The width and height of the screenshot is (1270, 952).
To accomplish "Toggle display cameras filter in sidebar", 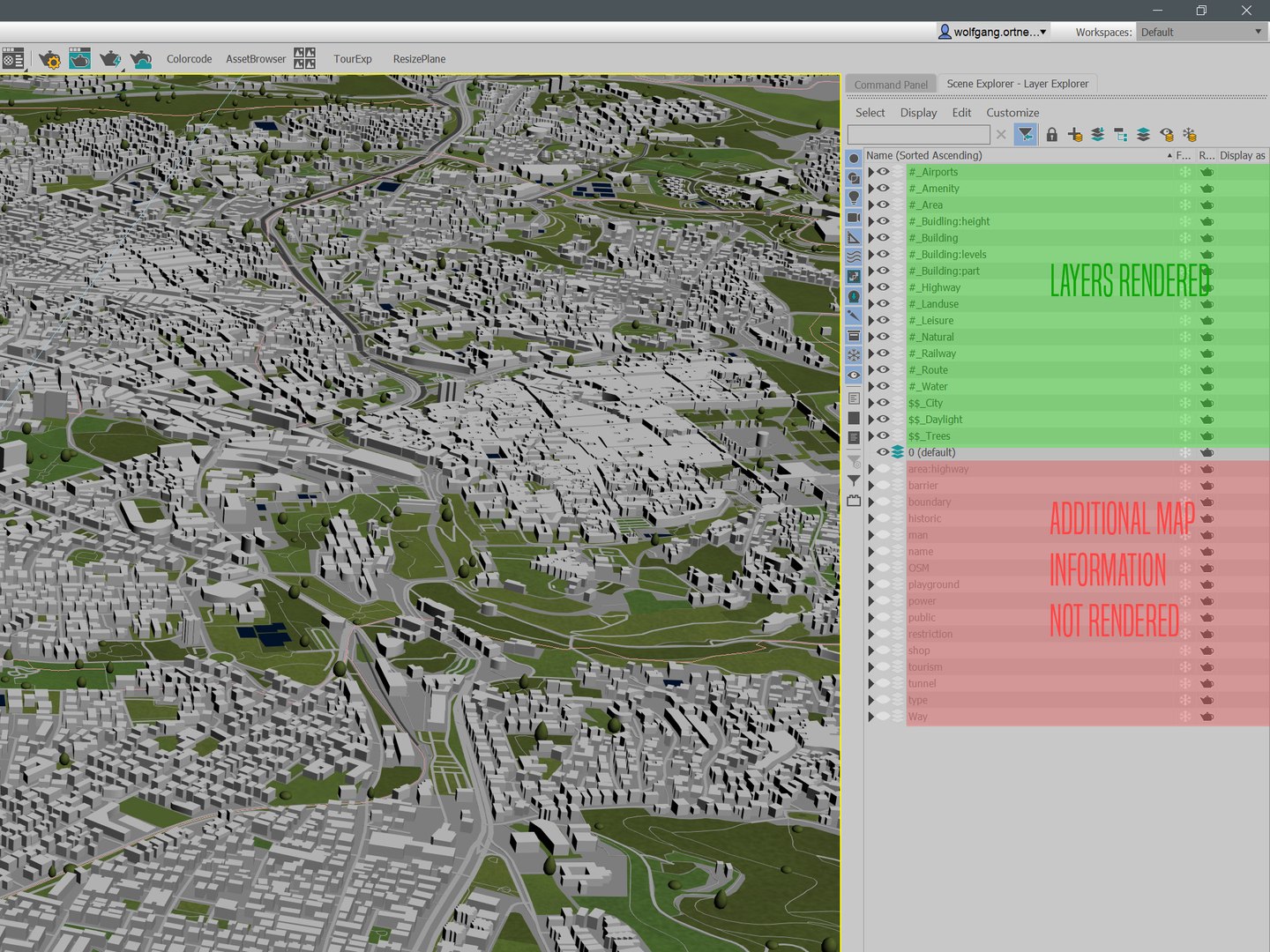I will [854, 218].
